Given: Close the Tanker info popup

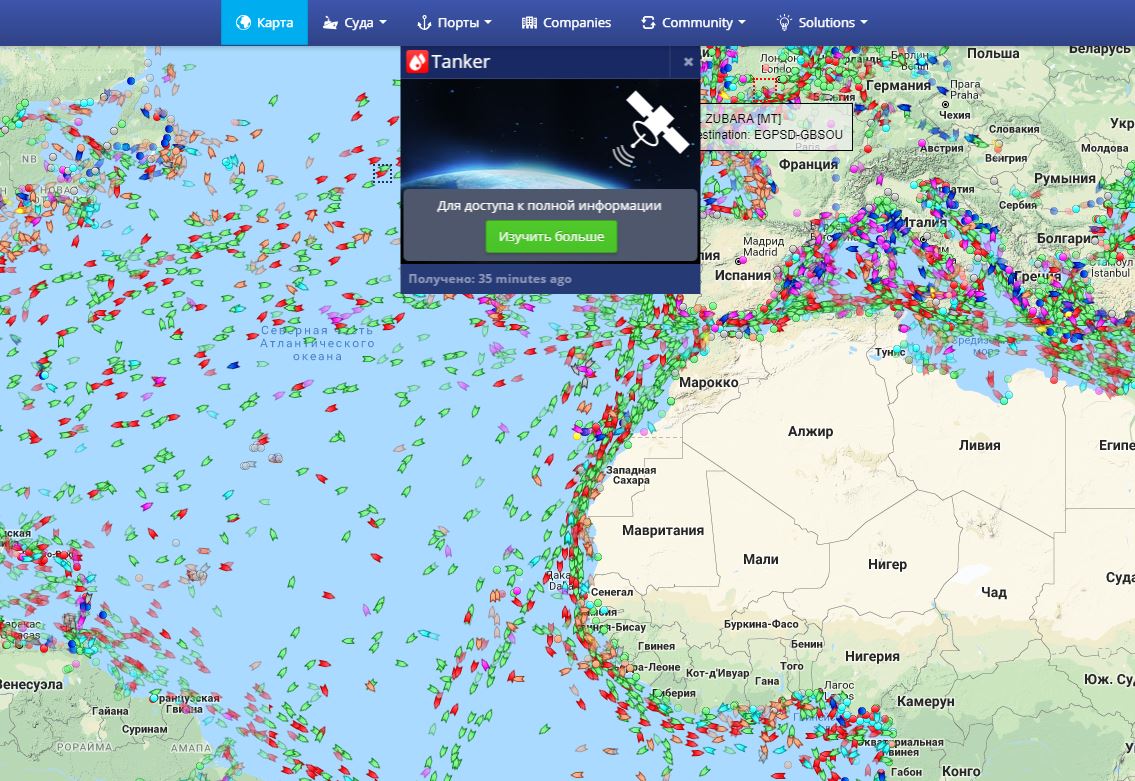Looking at the screenshot, I should point(688,62).
